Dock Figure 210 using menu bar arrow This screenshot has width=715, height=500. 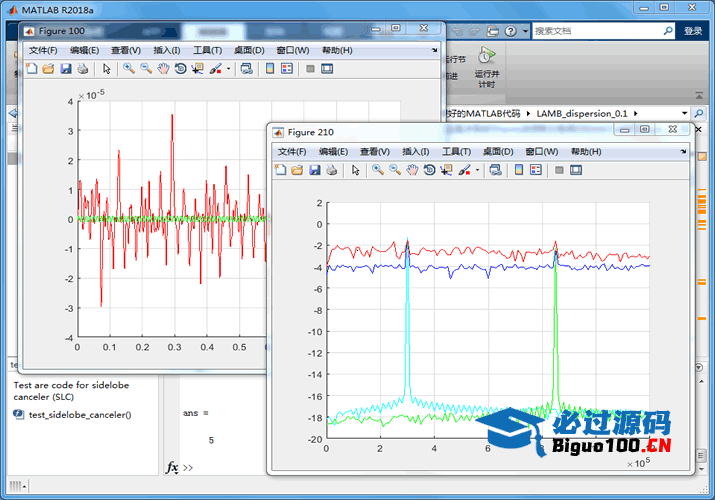(684, 151)
